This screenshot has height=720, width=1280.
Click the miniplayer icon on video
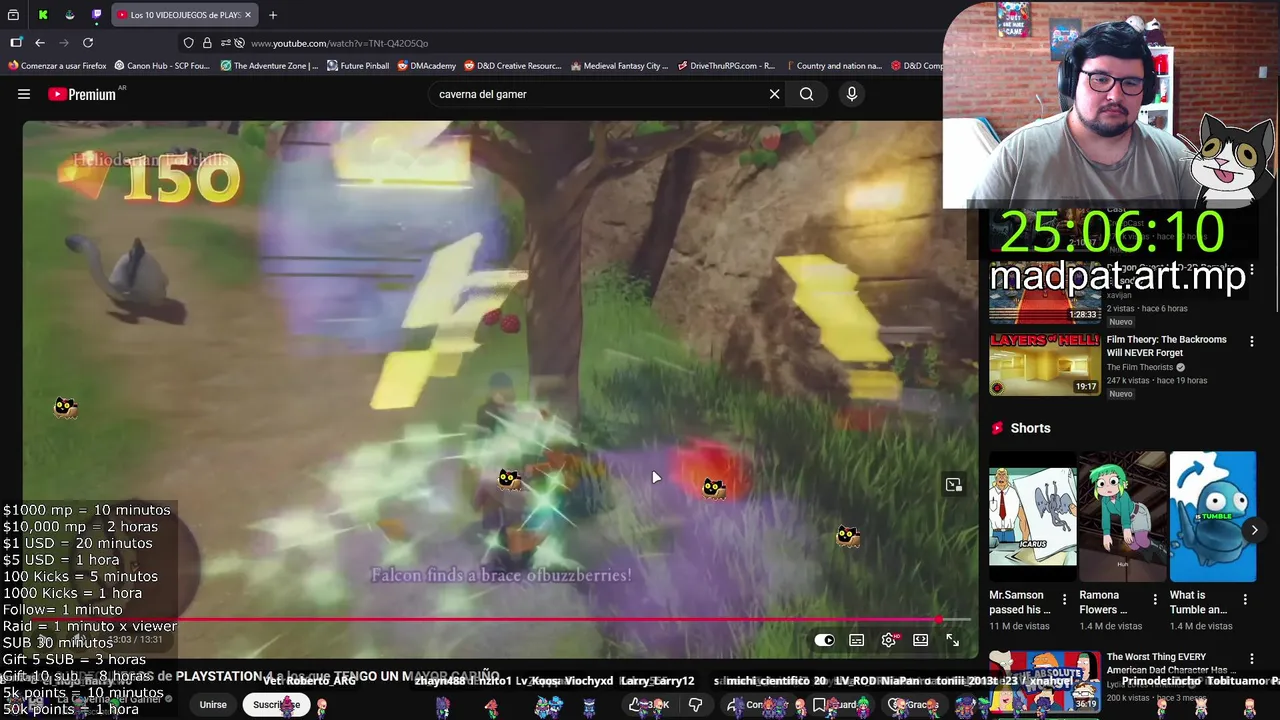(x=954, y=485)
